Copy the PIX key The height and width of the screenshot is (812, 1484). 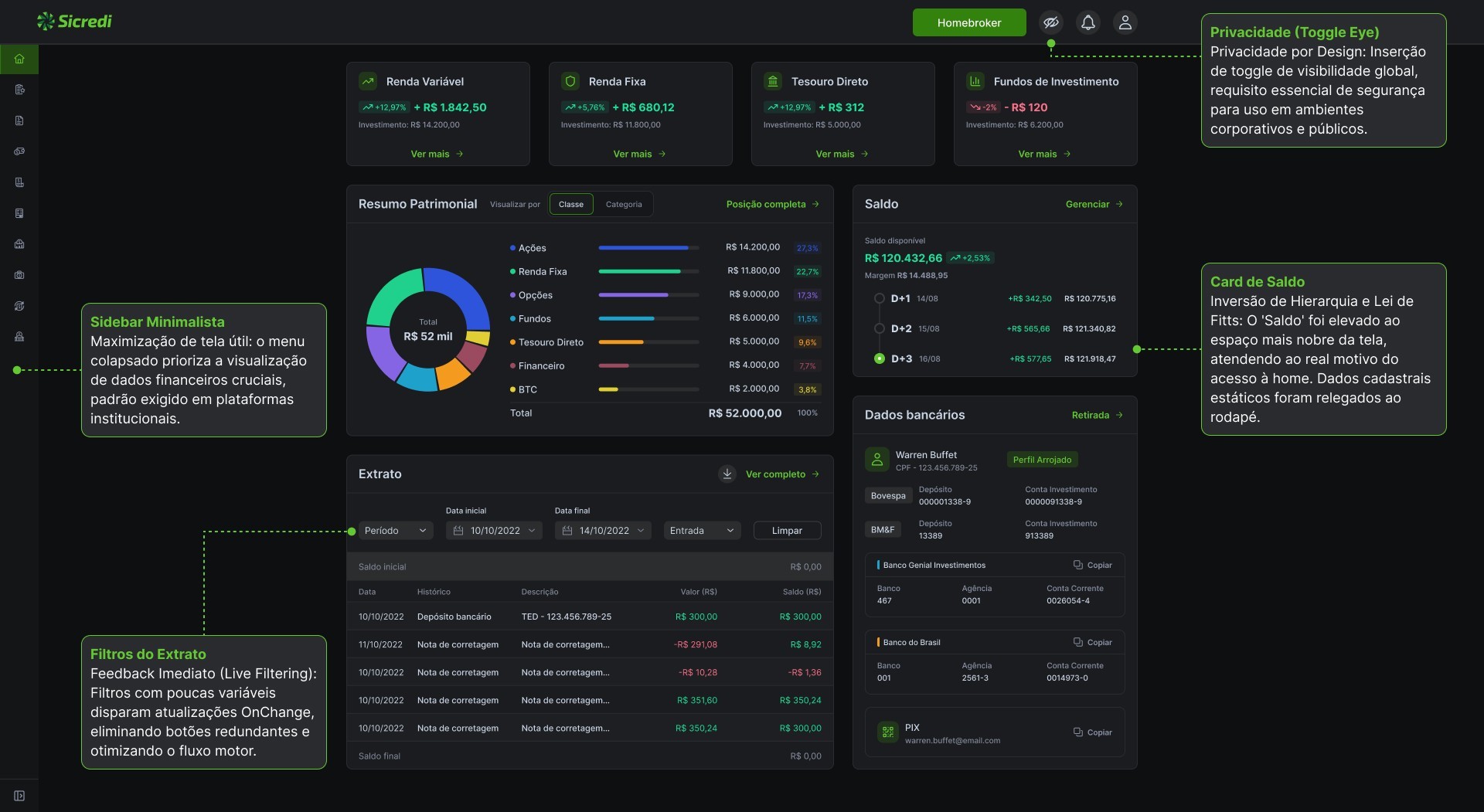1092,732
